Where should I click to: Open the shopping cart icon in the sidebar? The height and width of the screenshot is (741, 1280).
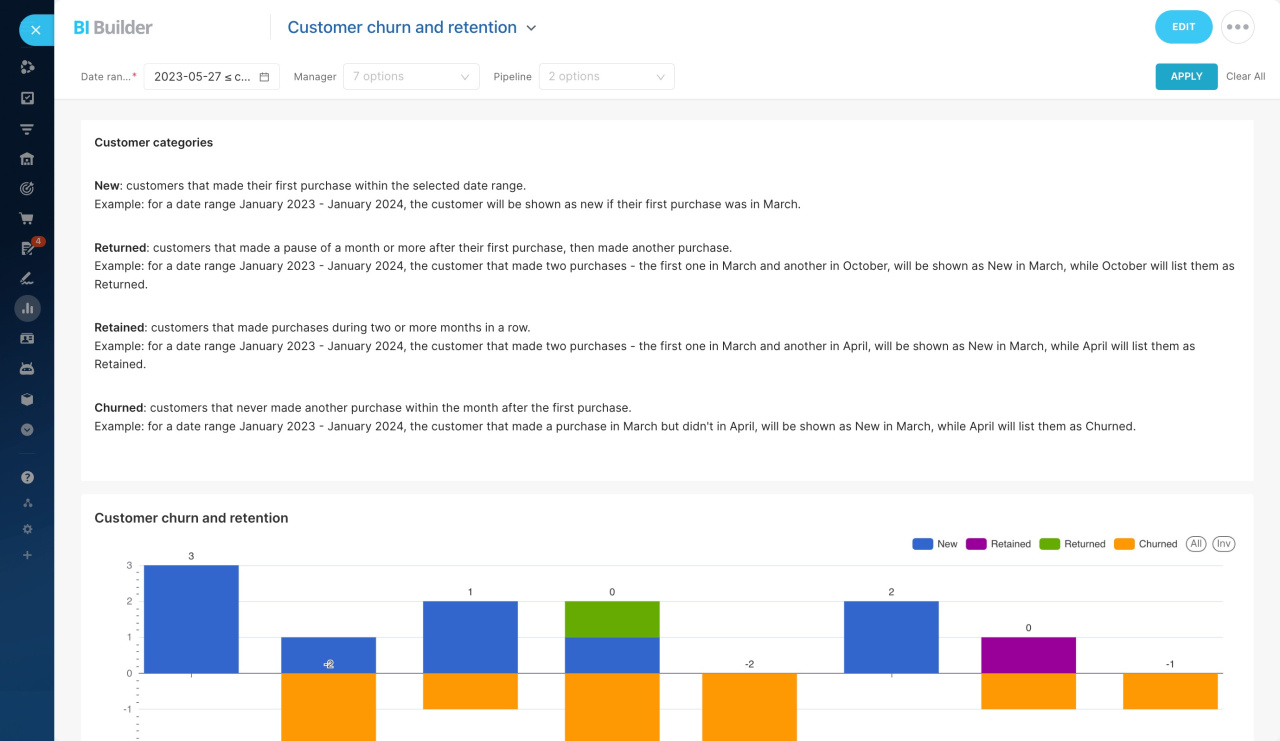click(27, 218)
